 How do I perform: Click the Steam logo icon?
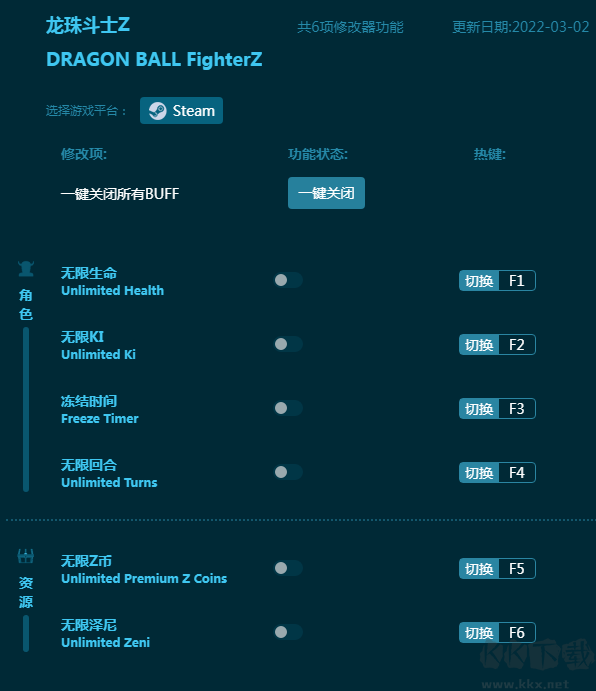click(x=157, y=111)
